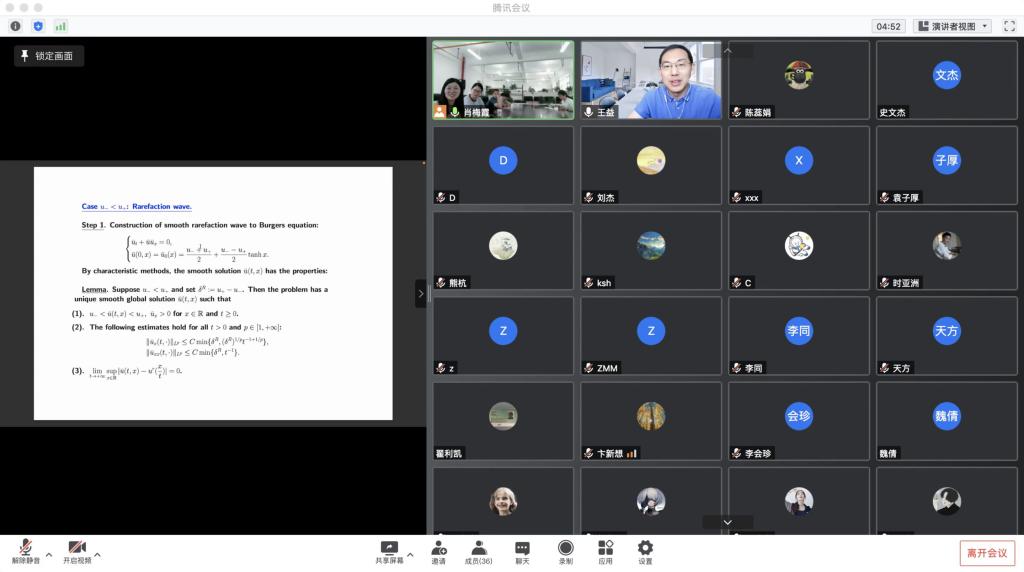Open the 邀请 invite icon
This screenshot has width=1024, height=572.
pyautogui.click(x=439, y=551)
